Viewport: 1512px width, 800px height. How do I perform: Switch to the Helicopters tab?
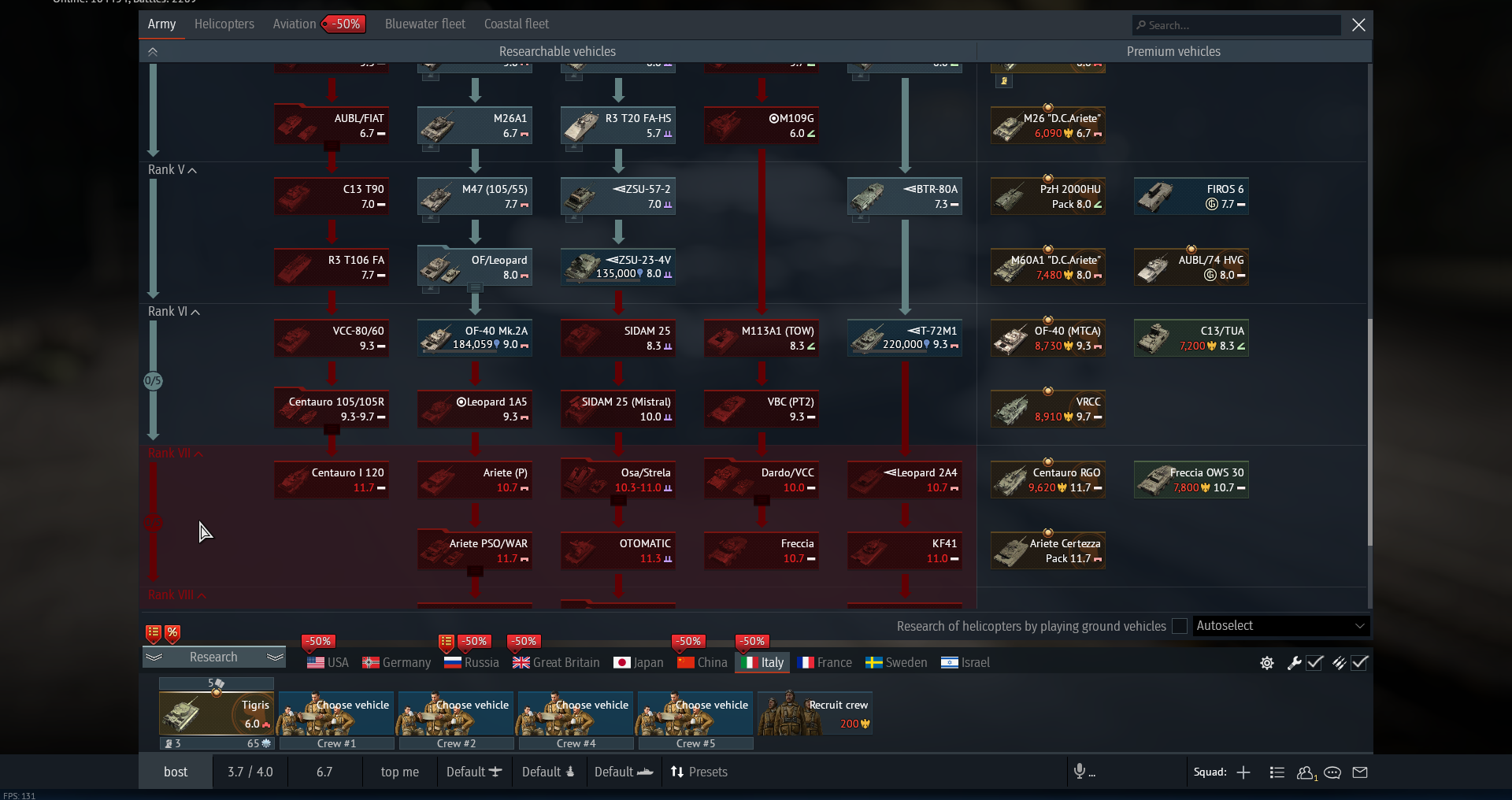224,24
